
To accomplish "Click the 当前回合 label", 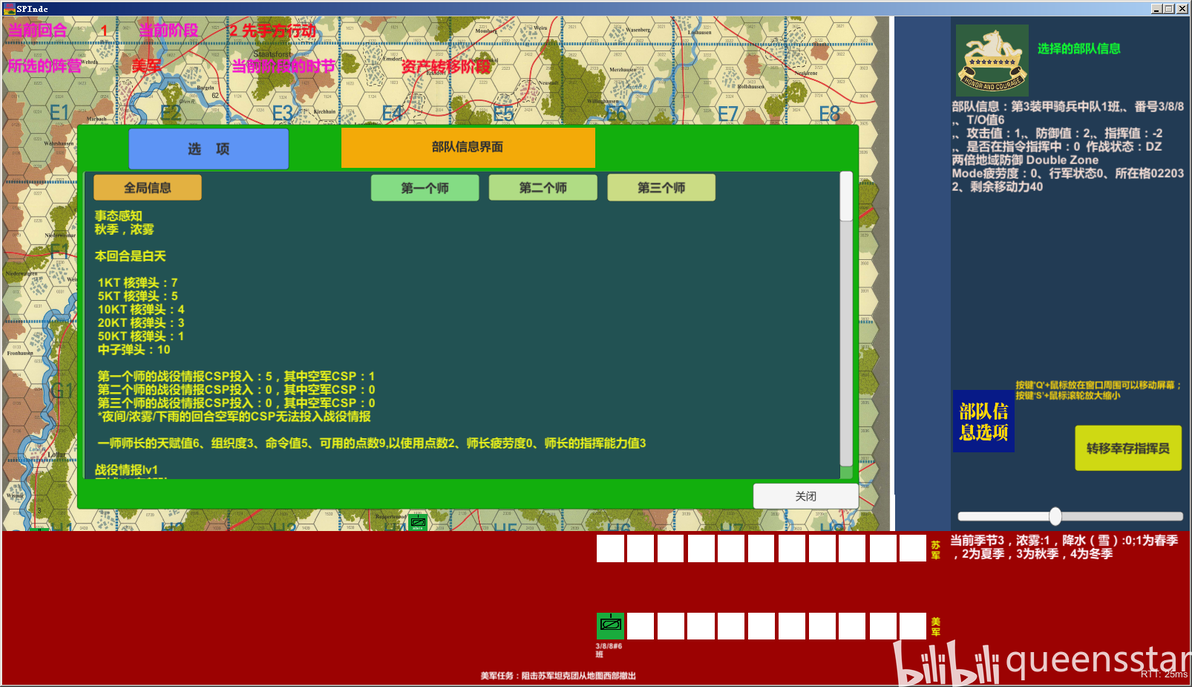I will tap(37, 30).
